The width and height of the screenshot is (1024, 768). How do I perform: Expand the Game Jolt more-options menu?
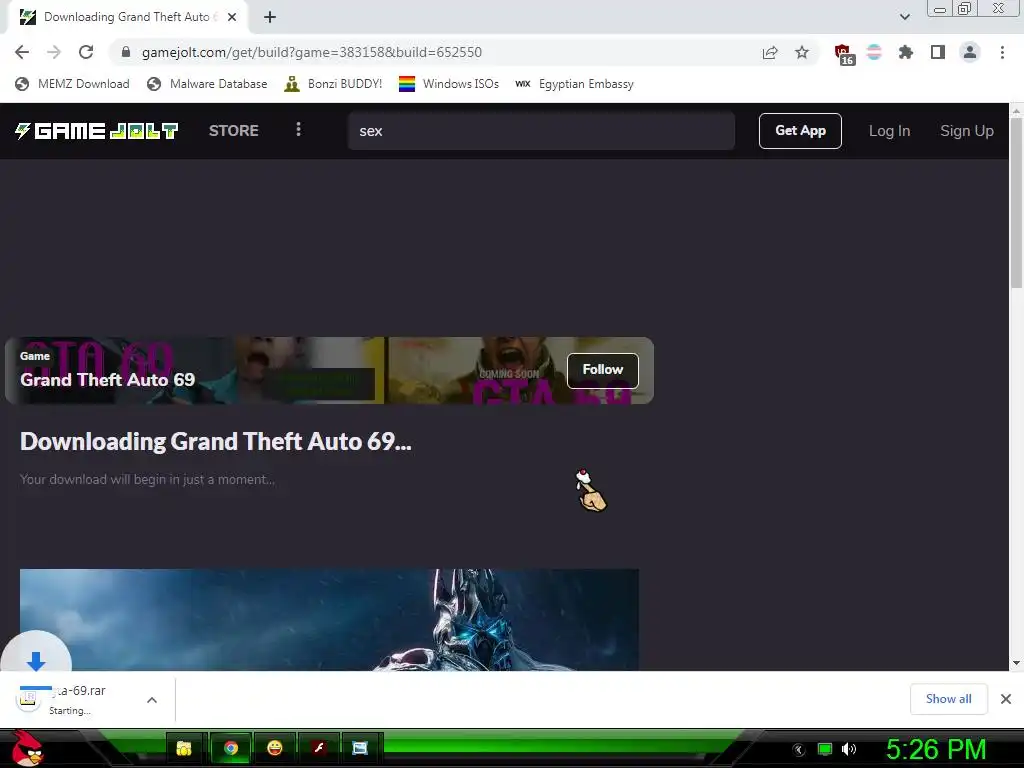coord(298,129)
